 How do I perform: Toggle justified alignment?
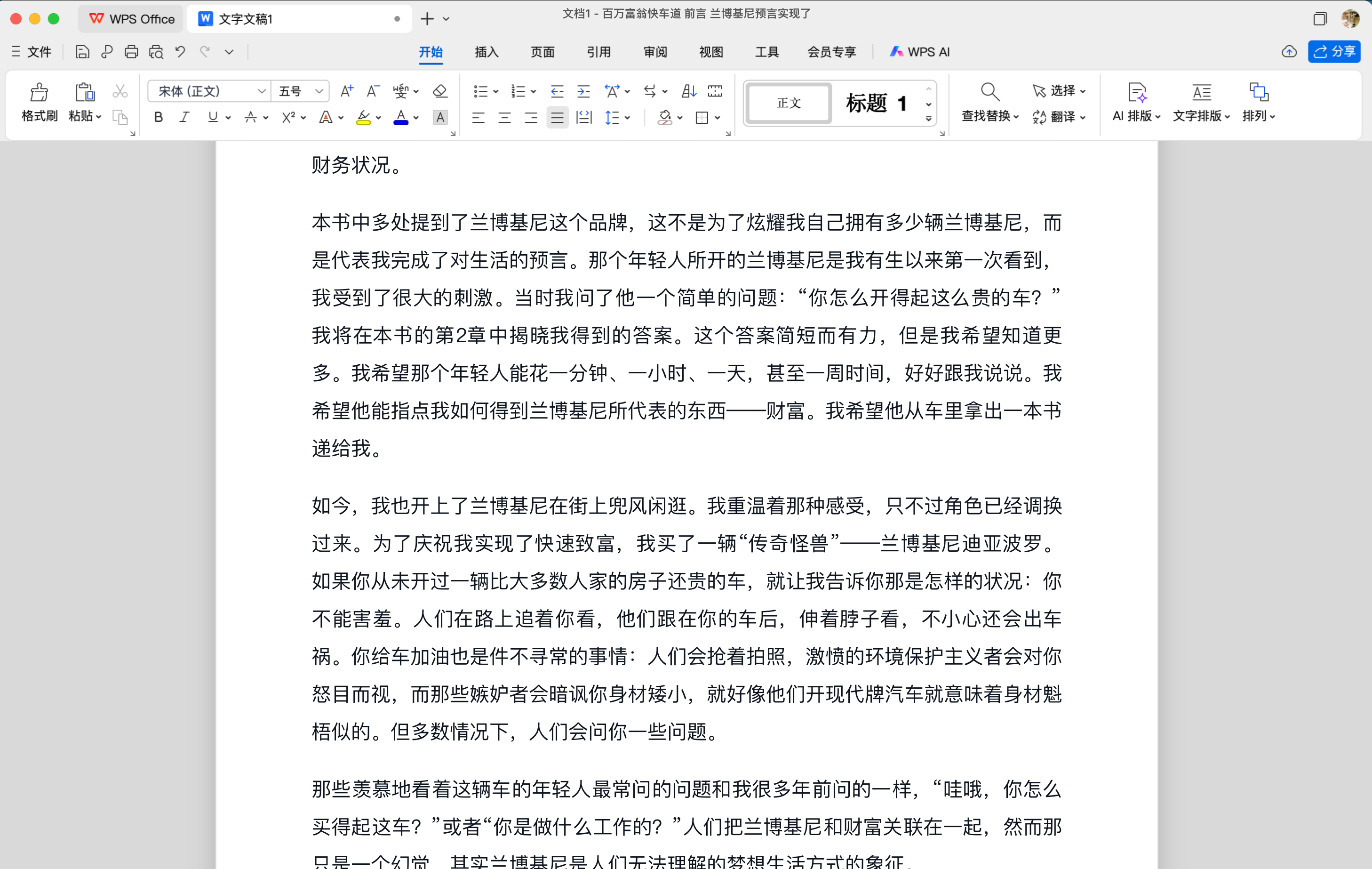point(557,118)
